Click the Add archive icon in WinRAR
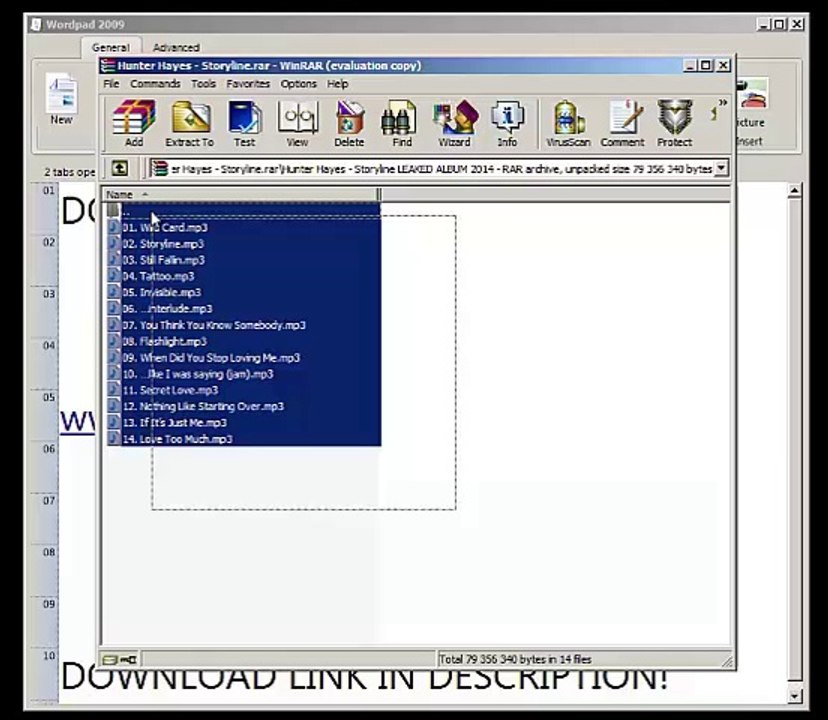828x720 pixels. click(x=134, y=117)
